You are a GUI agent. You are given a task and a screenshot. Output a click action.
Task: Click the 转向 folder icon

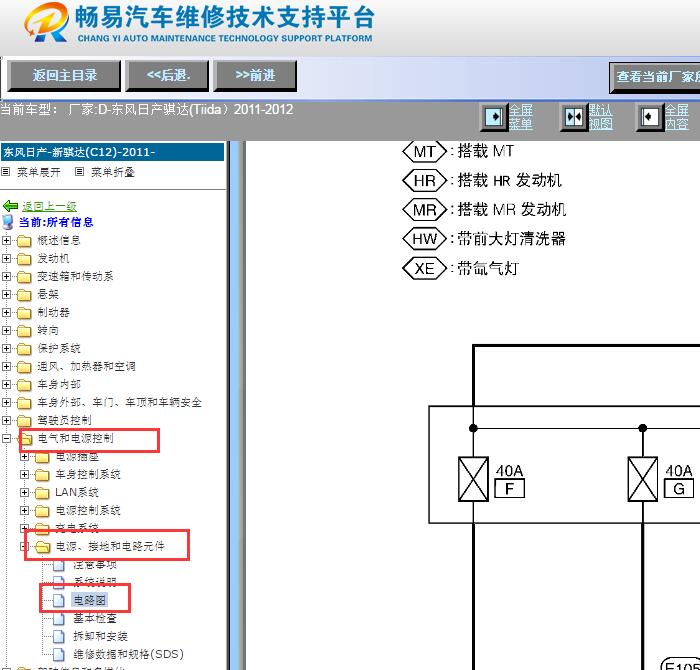pyautogui.click(x=24, y=331)
